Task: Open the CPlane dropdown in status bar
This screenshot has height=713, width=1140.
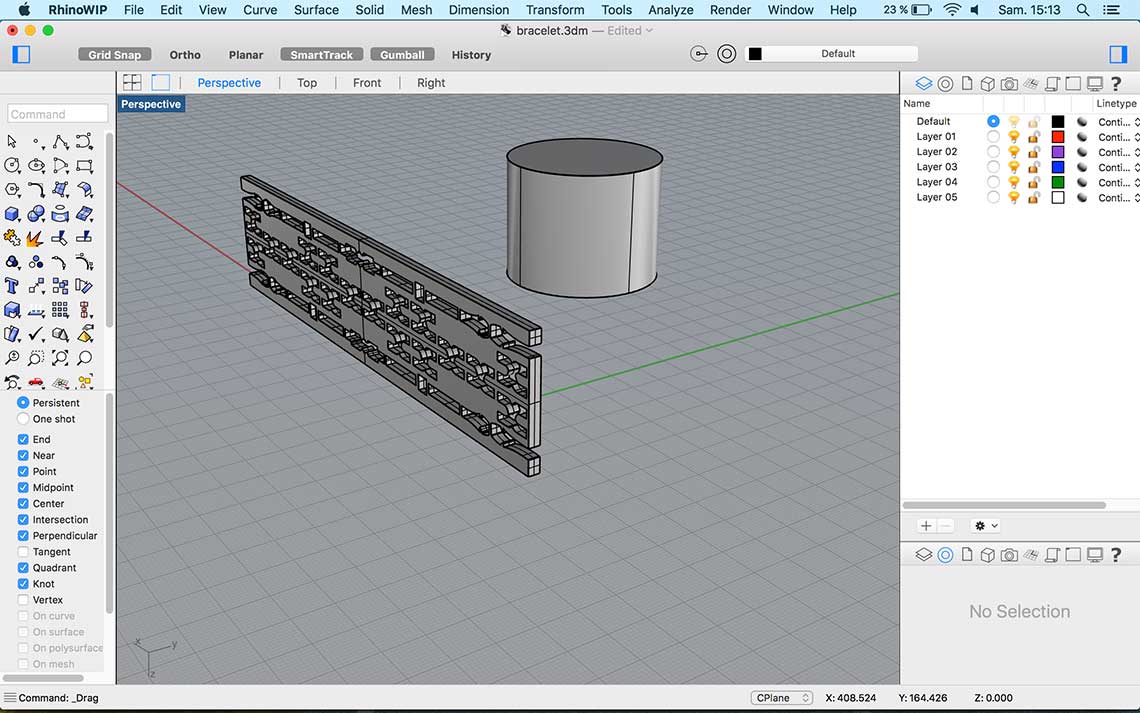Action: click(x=782, y=698)
